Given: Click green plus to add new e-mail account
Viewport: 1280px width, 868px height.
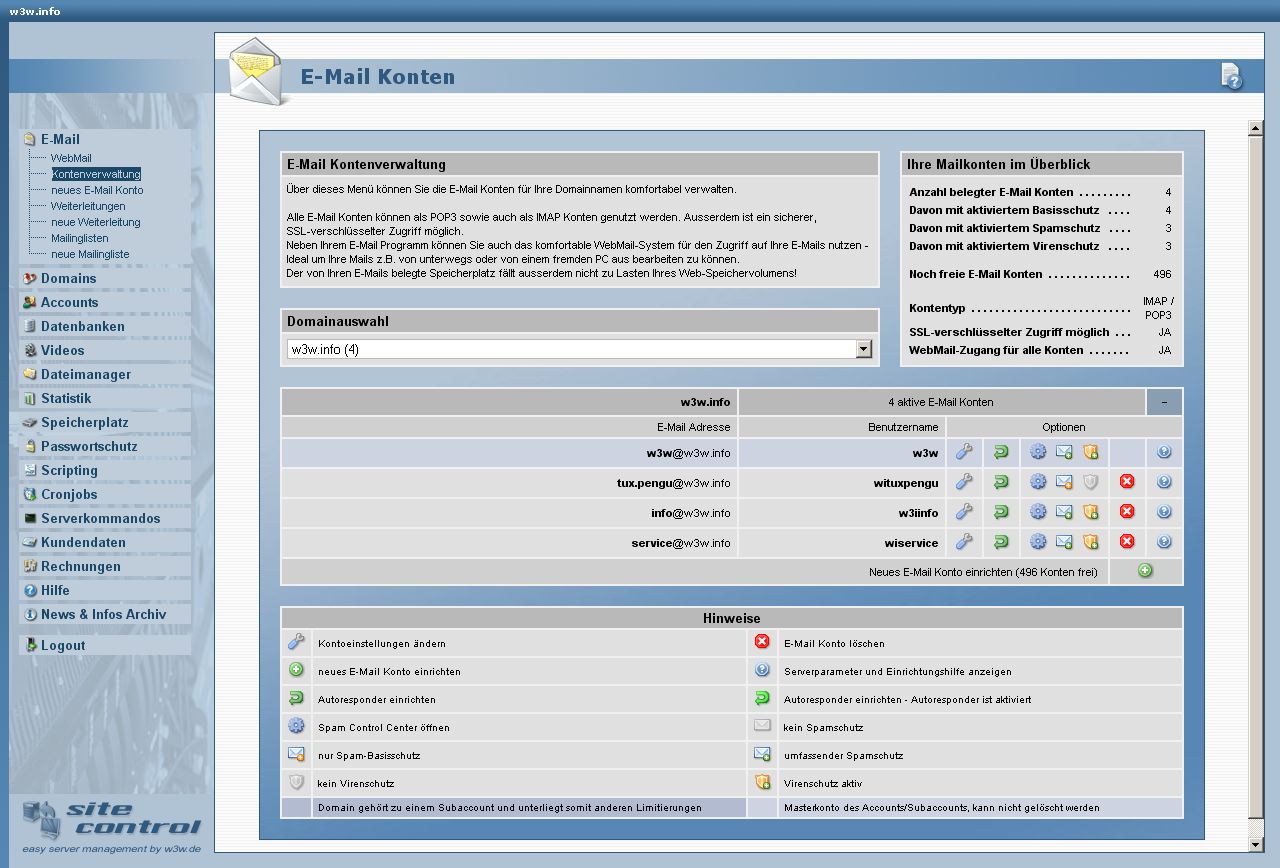Looking at the screenshot, I should click(1146, 571).
